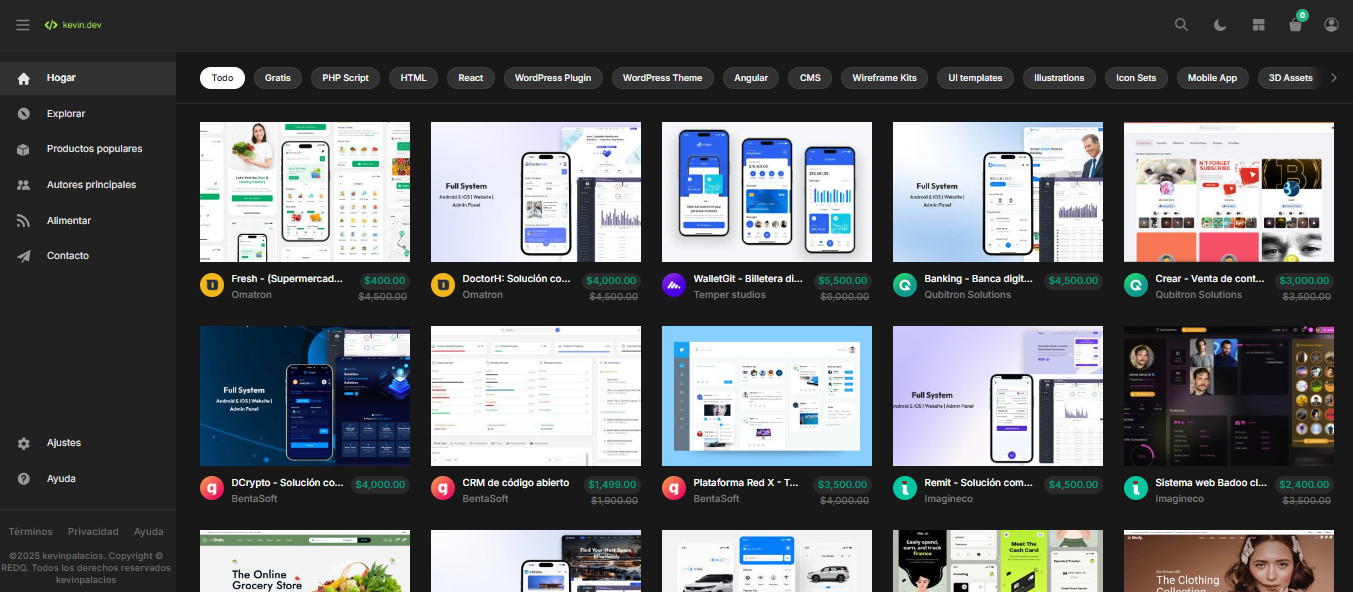Open Autores principales in sidebar
Viewport: 1353px width, 592px height.
pyautogui.click(x=88, y=185)
